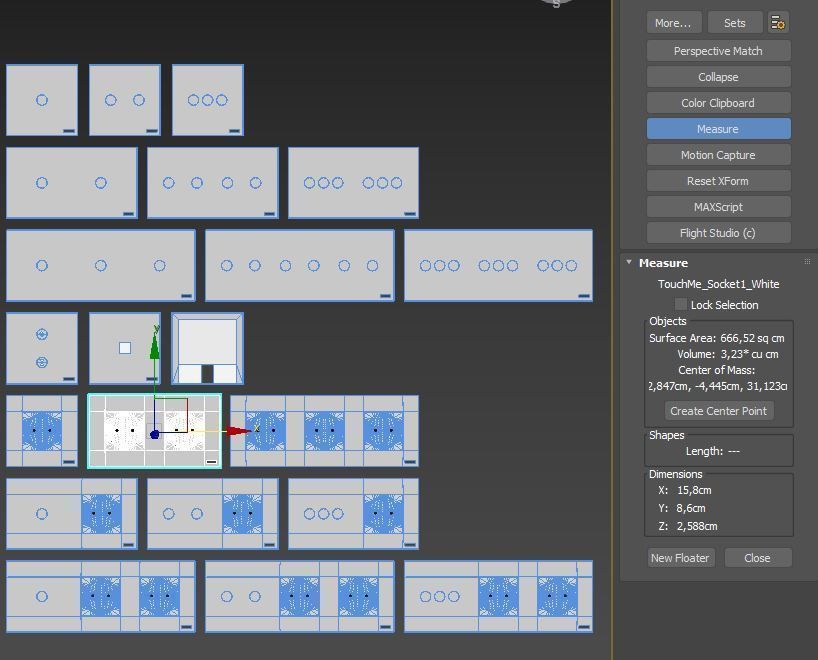Open the MAXScript utility
This screenshot has width=818, height=660.
point(718,207)
